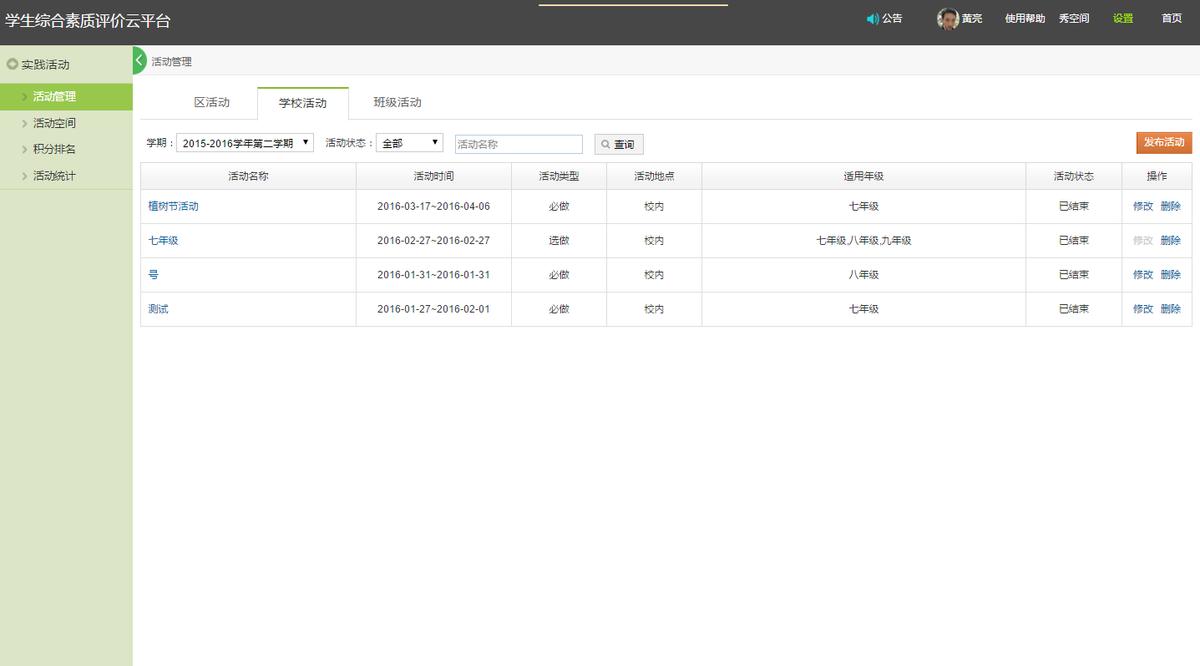Open the 植树节活动 activity details
Screen dimensions: 1200x666
(175, 206)
